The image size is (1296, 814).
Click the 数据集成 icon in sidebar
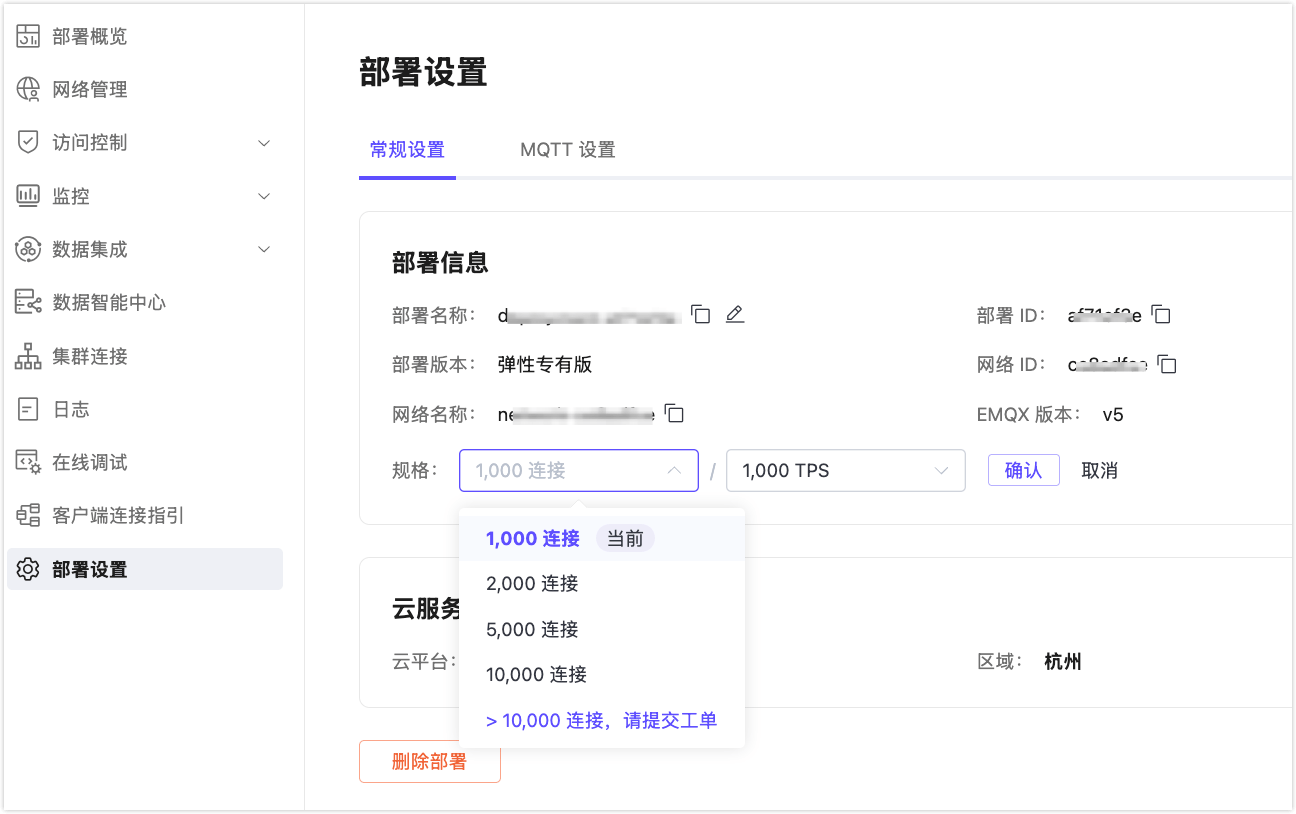coord(28,249)
